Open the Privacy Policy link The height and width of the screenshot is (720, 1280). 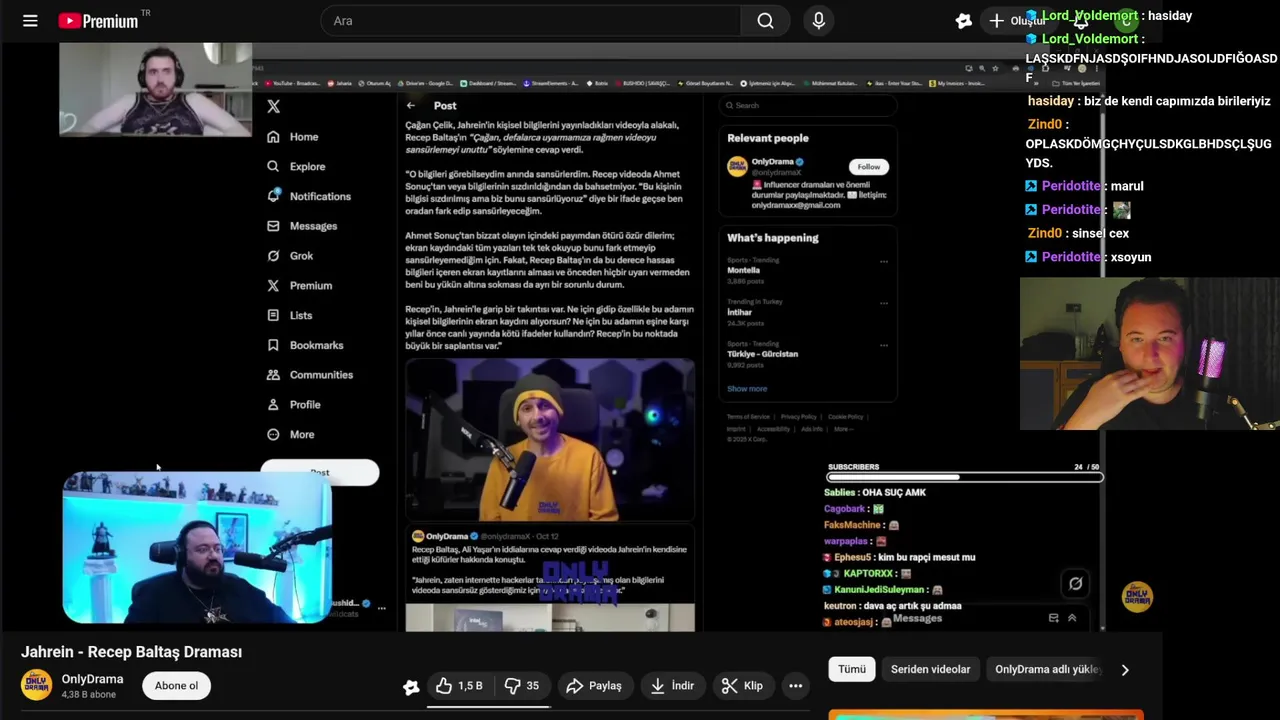pyautogui.click(x=799, y=417)
